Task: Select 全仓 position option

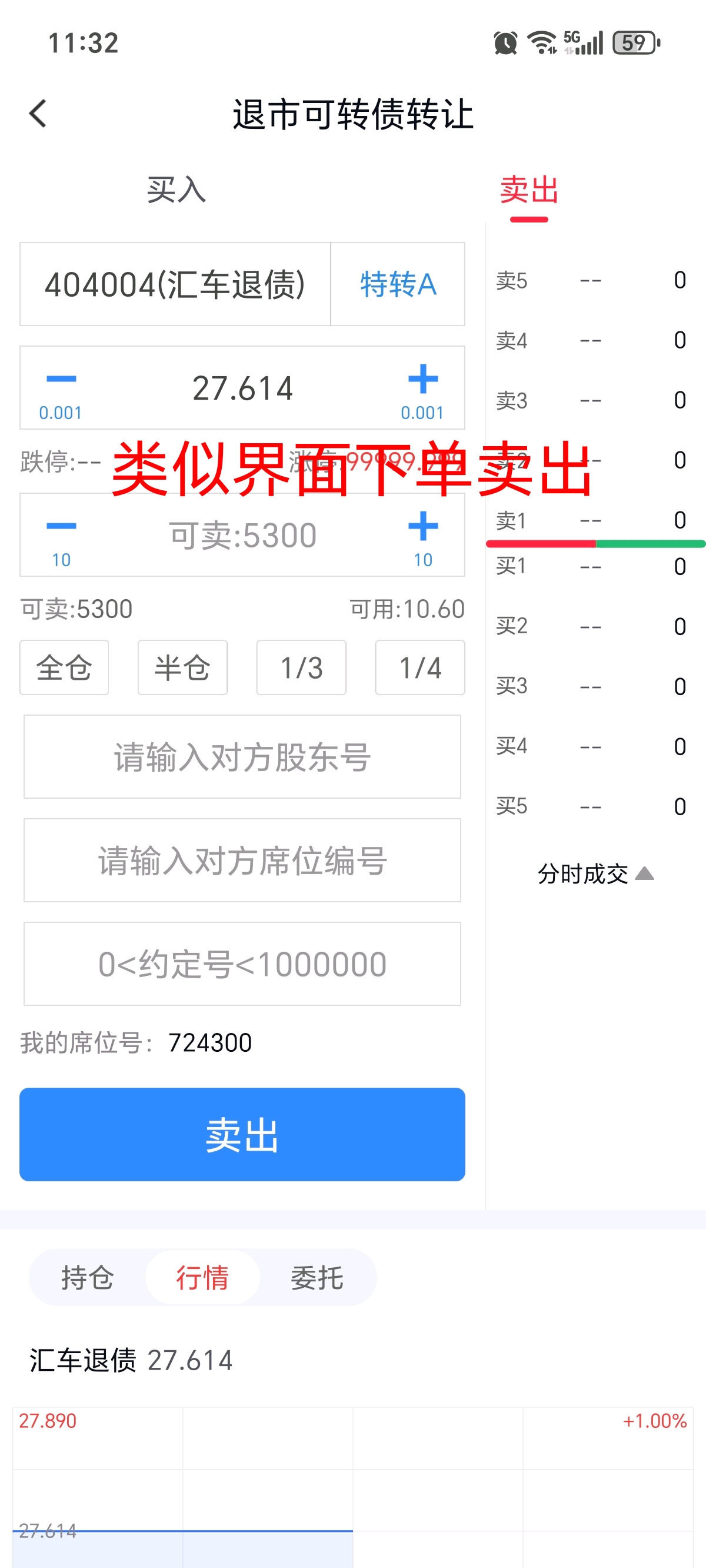Action: pos(65,667)
